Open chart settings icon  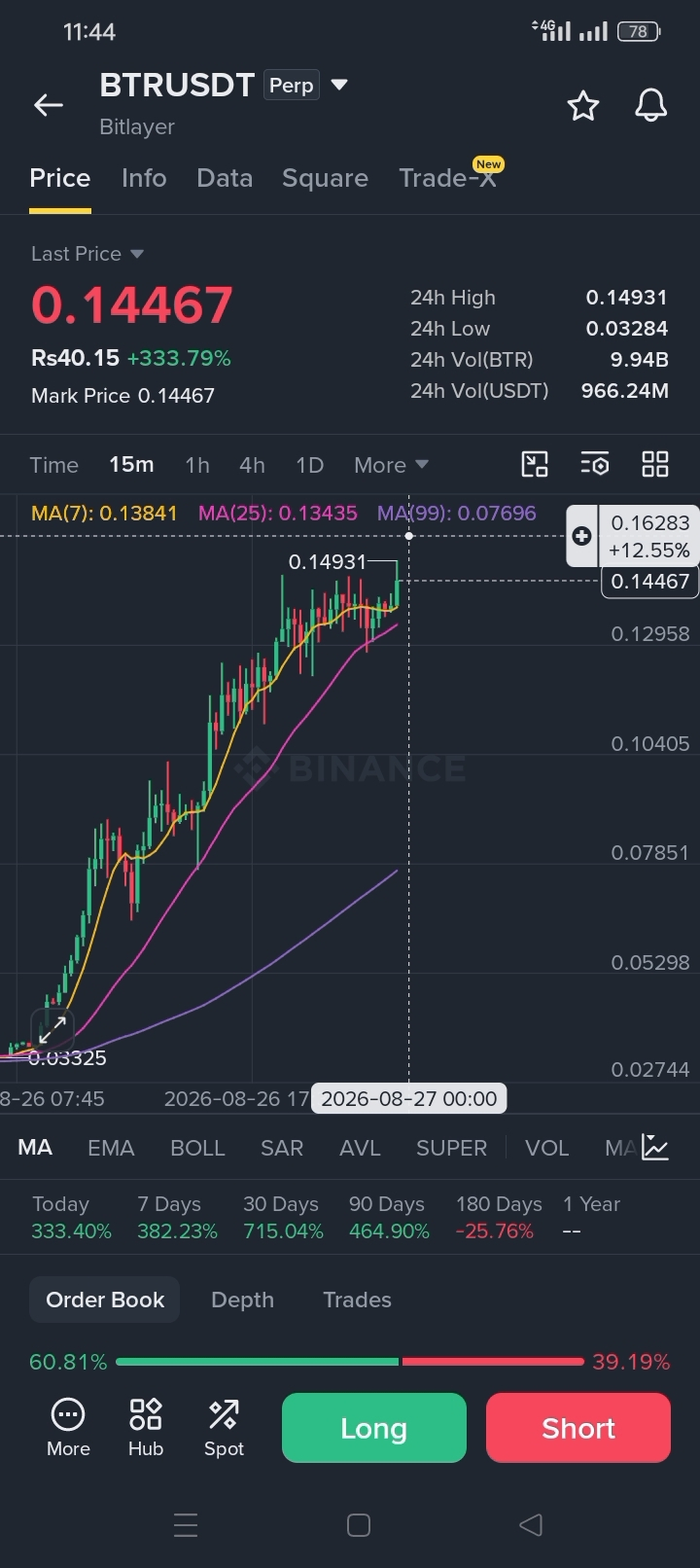tap(594, 464)
